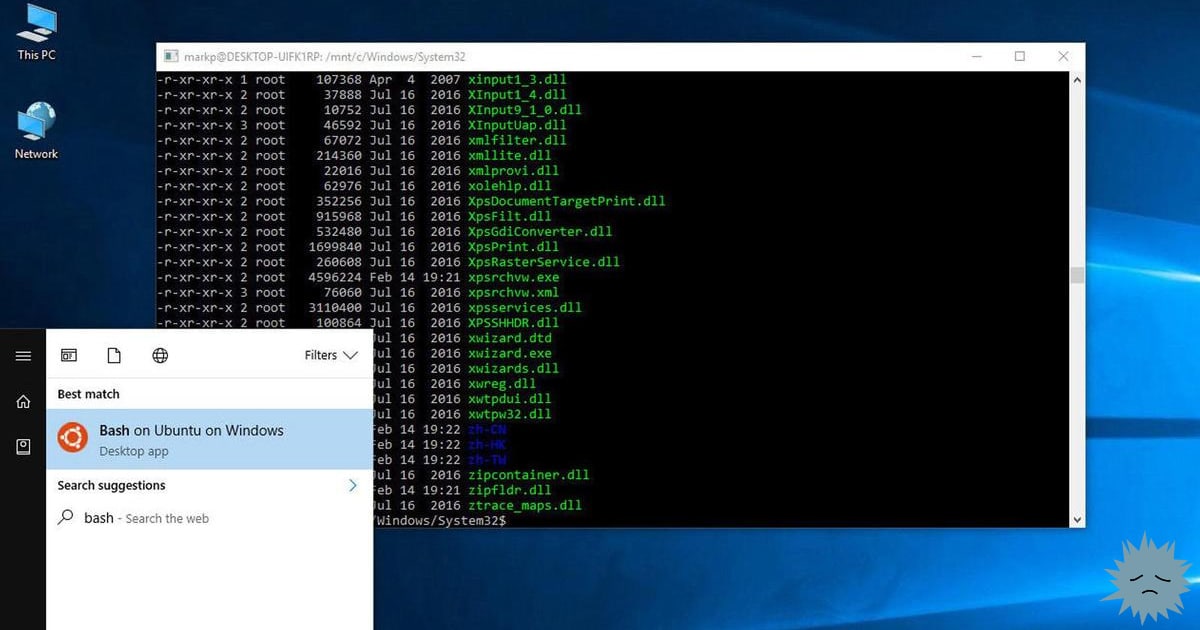Click the terminal scrollbar thumb

coord(1076,275)
